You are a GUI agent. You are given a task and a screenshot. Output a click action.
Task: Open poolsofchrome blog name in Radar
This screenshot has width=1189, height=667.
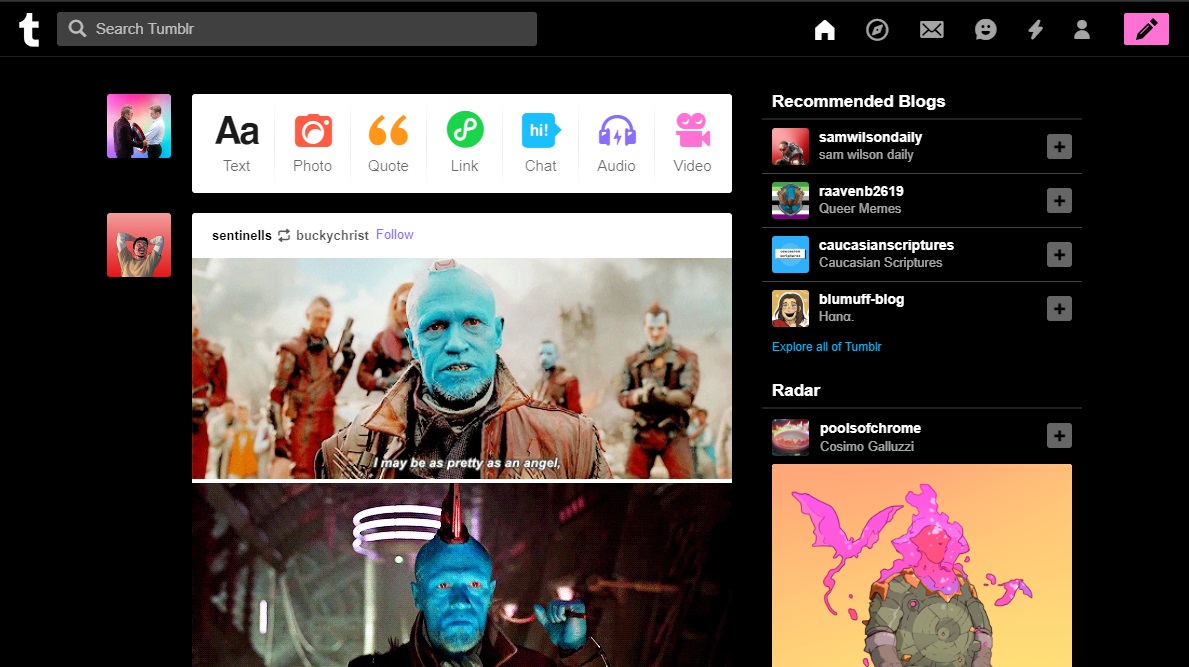pyautogui.click(x=871, y=428)
